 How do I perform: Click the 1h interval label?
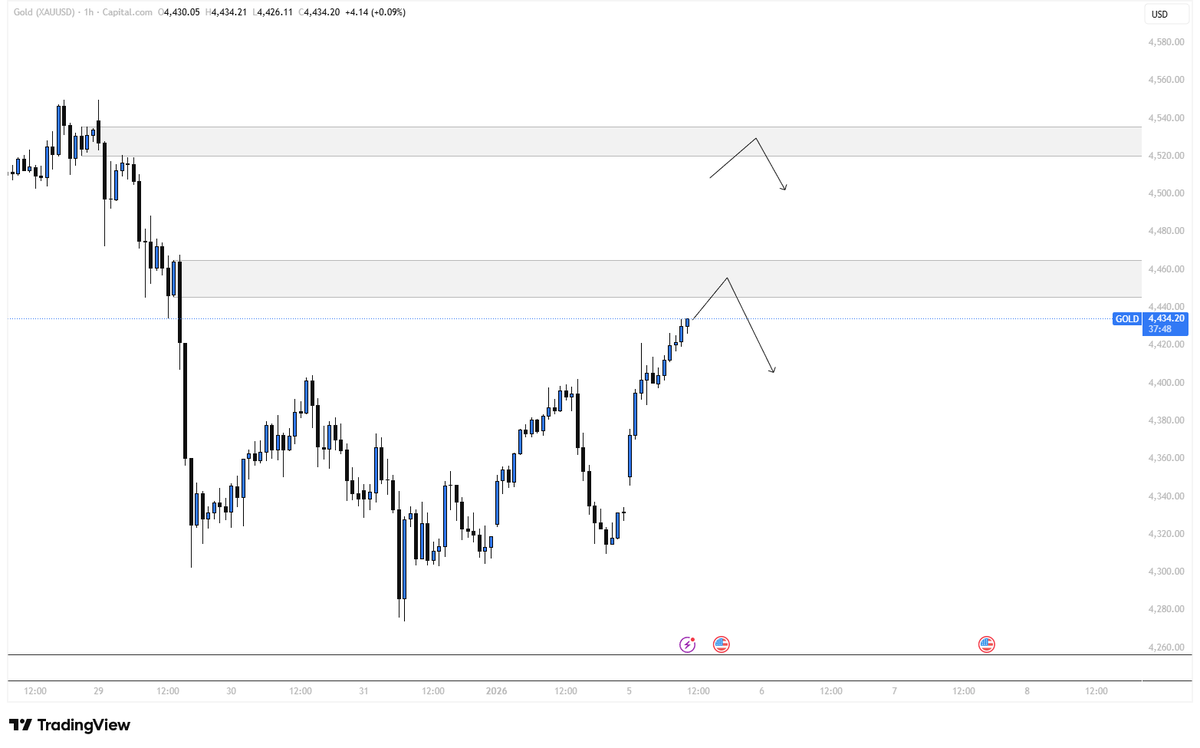87,12
